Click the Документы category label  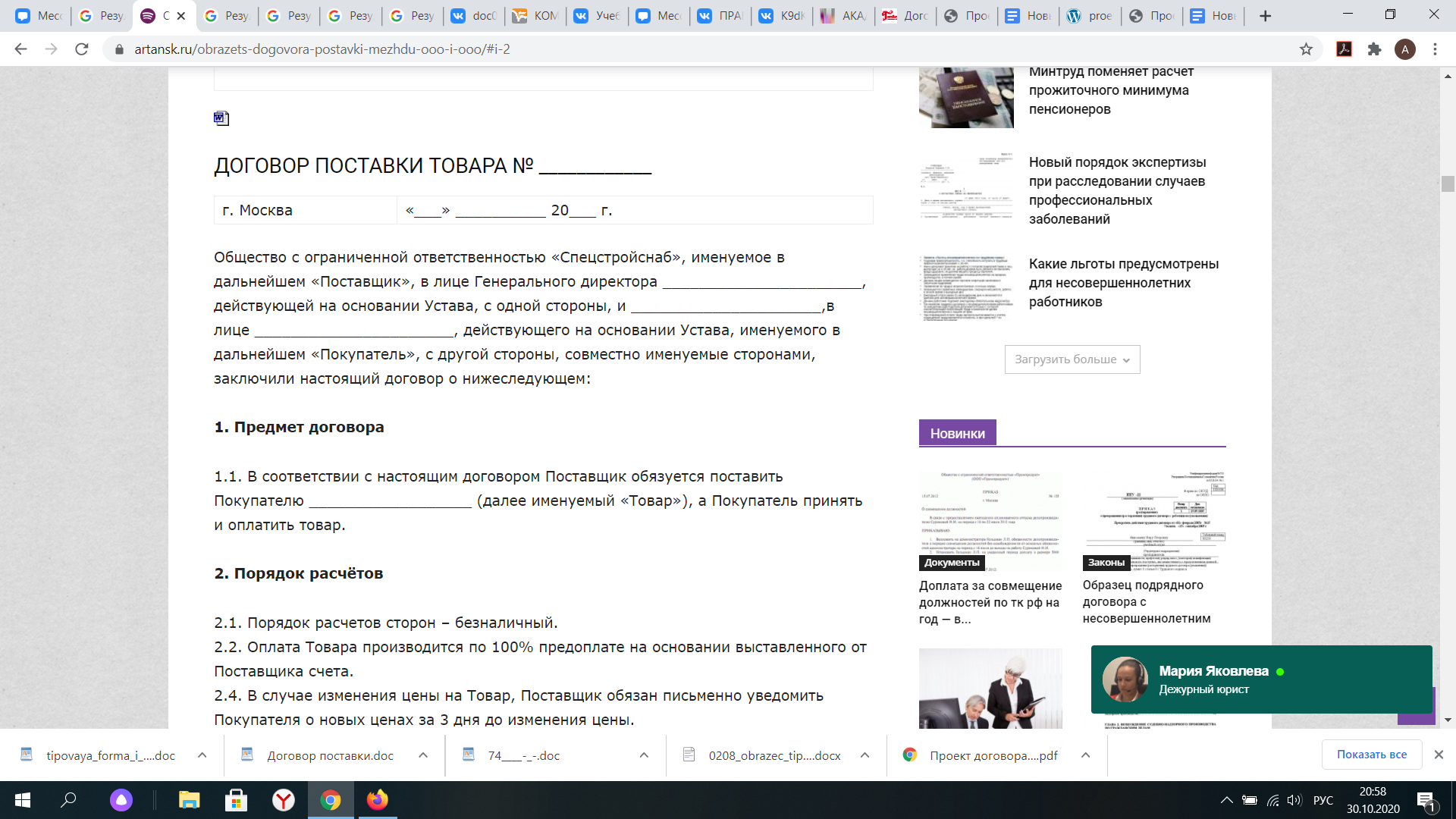point(952,563)
